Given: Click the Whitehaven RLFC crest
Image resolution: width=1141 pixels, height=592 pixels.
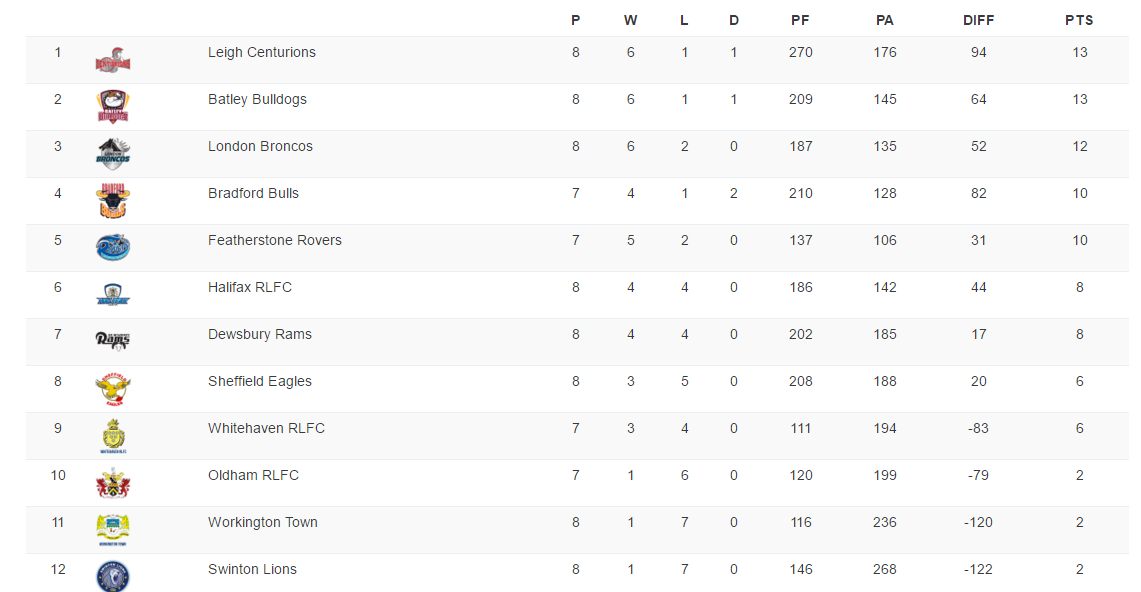Looking at the screenshot, I should [113, 436].
